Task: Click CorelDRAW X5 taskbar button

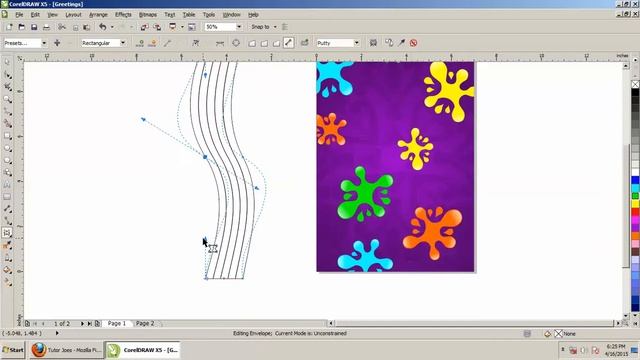Action: coord(143,350)
